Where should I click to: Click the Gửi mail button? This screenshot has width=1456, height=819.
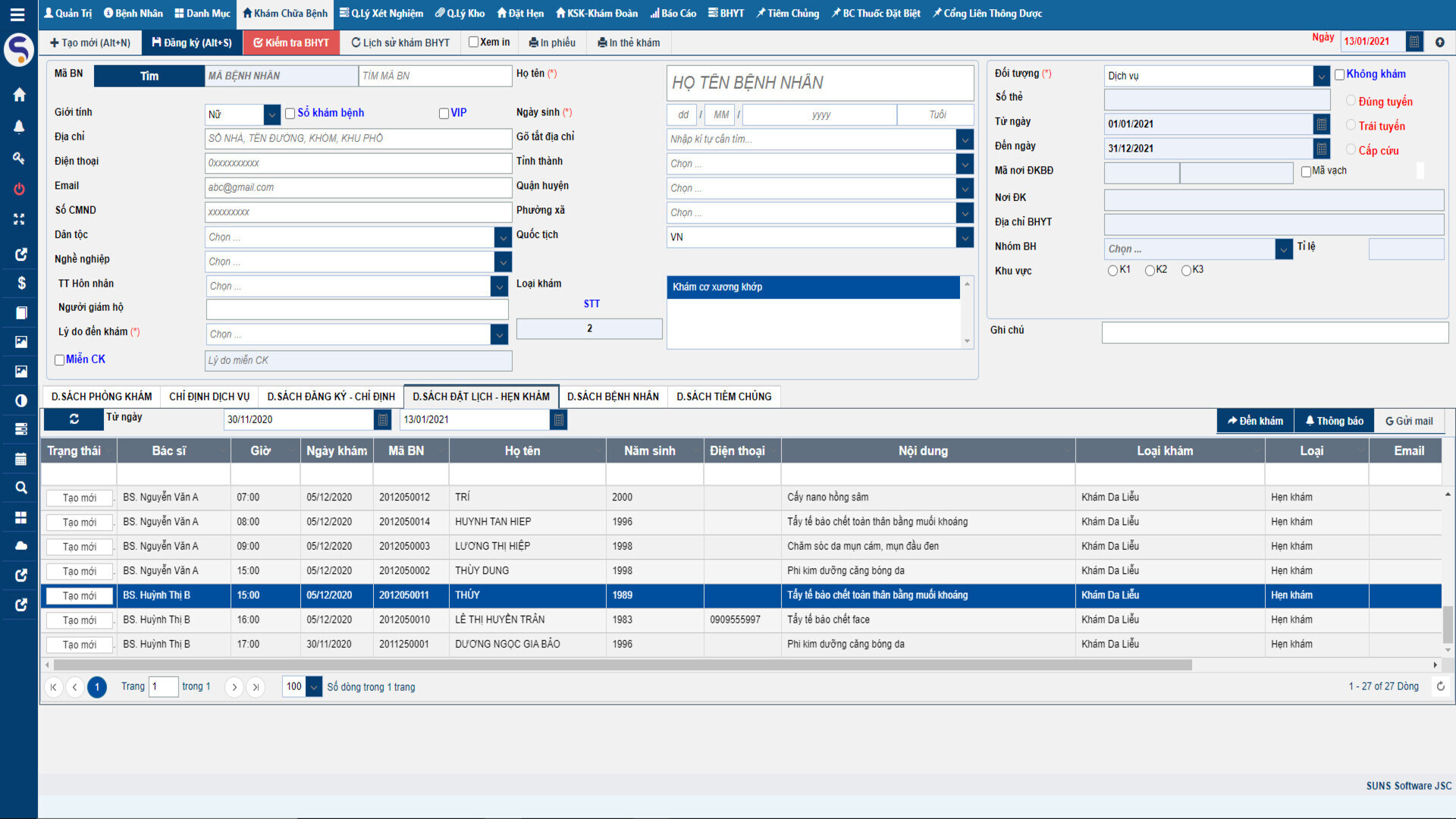(1409, 421)
